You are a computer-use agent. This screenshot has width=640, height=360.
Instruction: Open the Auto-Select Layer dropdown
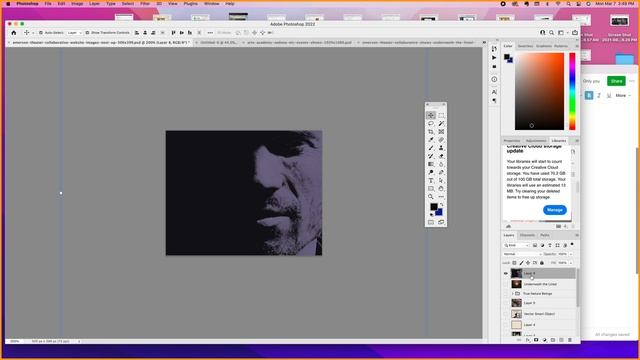coord(75,33)
